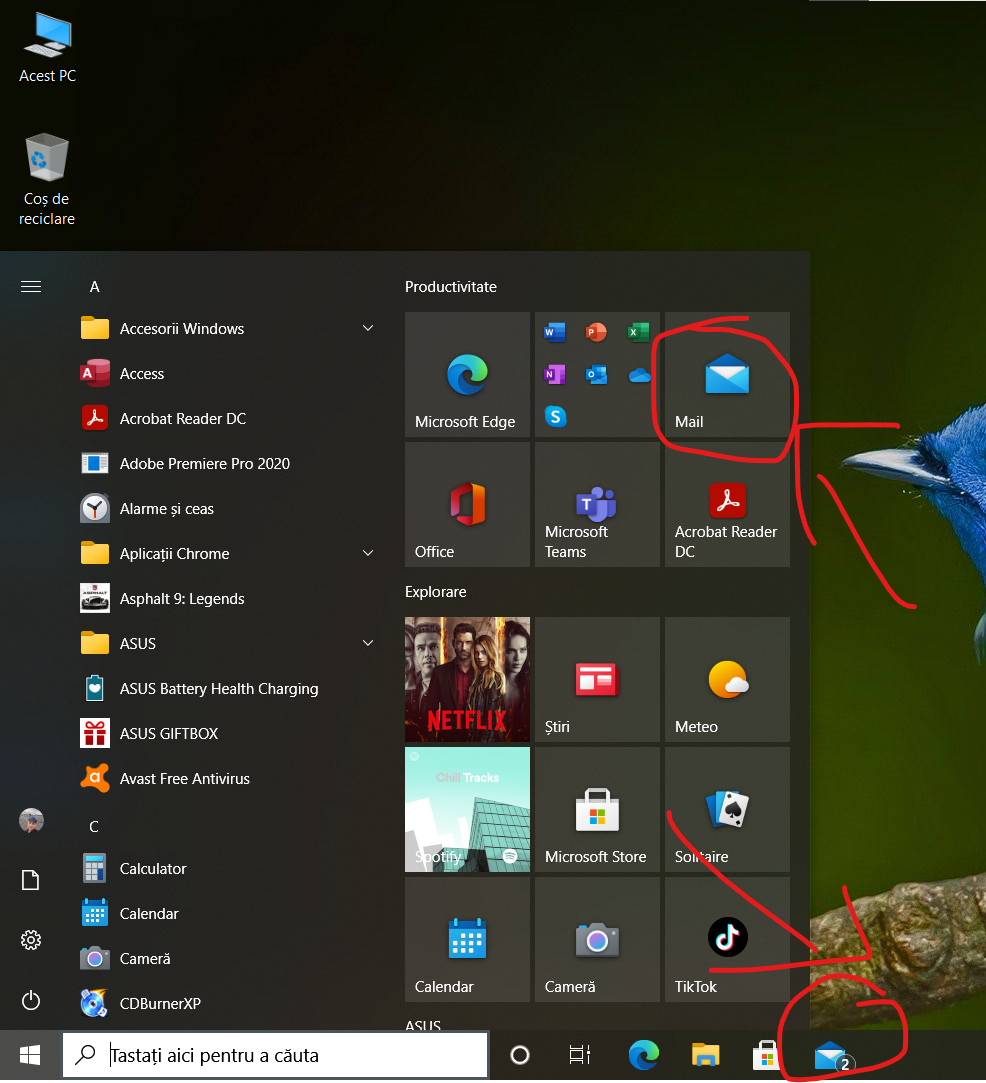986x1083 pixels.
Task: Click the Windows Start button
Action: click(30, 1055)
